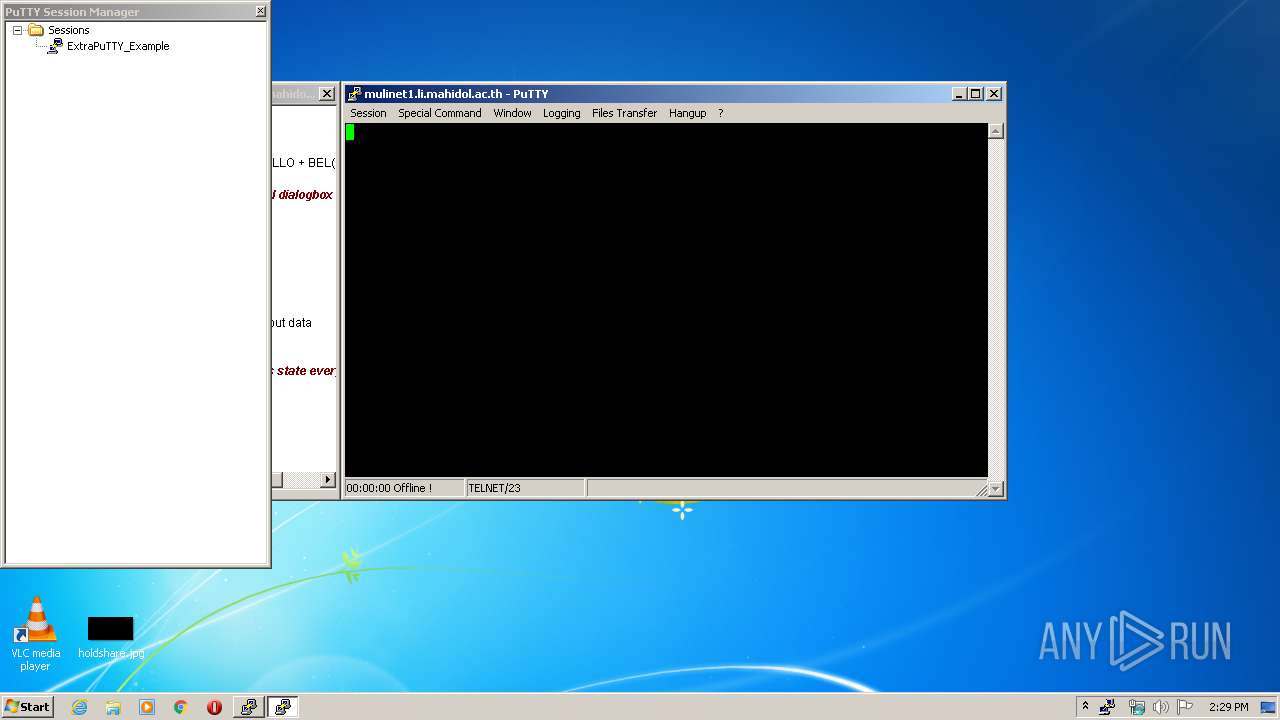
Task: Click the PuTTY title bar system icon
Action: [x=354, y=94]
